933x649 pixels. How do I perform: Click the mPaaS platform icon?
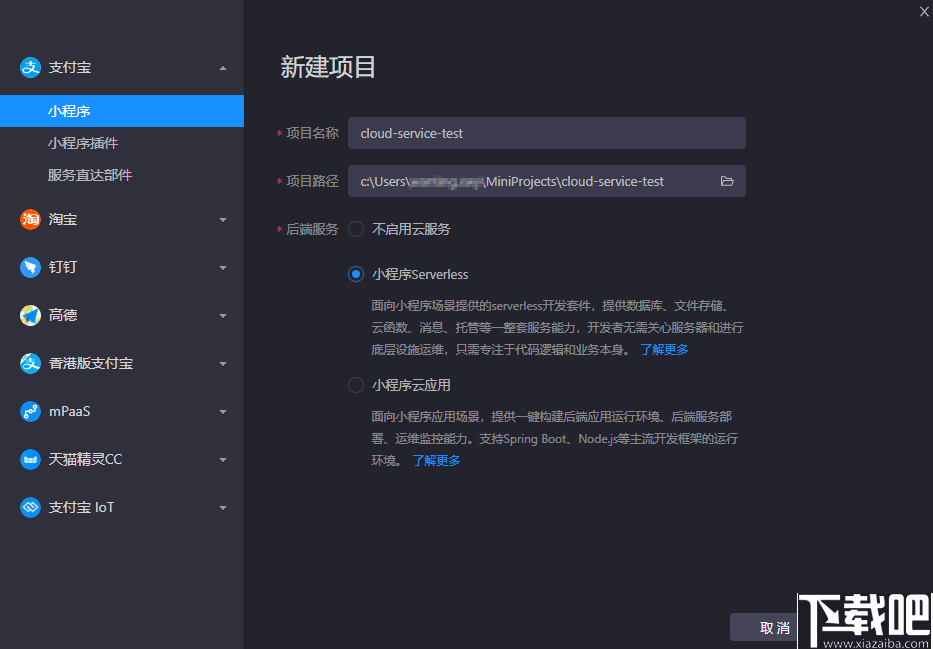[30, 411]
